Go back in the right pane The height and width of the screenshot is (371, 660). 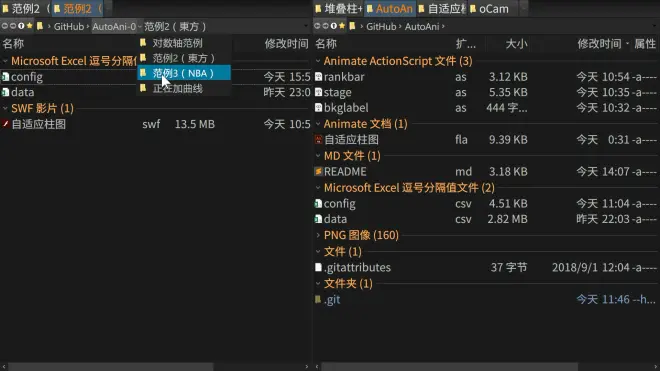317,26
